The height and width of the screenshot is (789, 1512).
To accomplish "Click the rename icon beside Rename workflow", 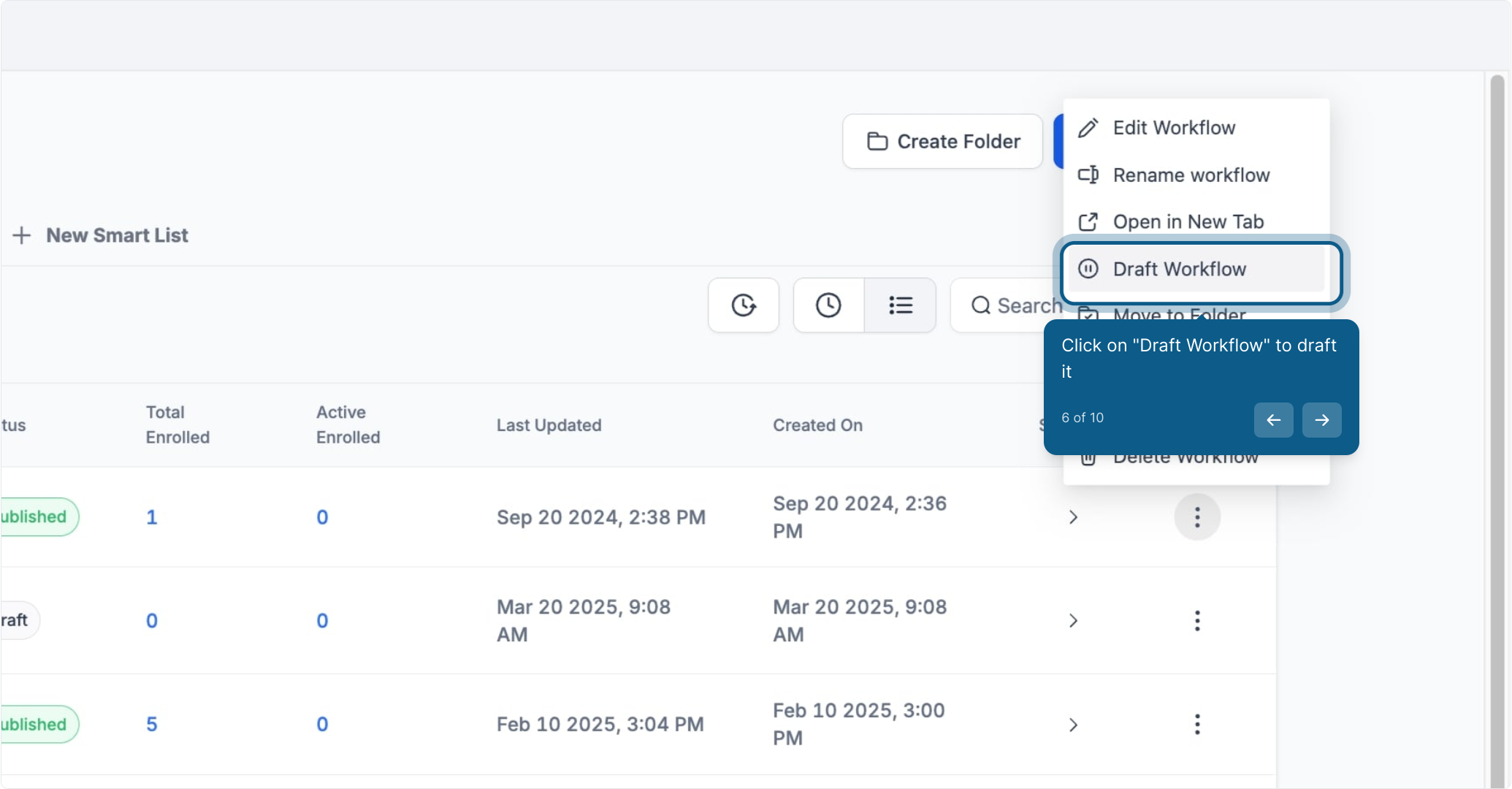I will tap(1088, 175).
